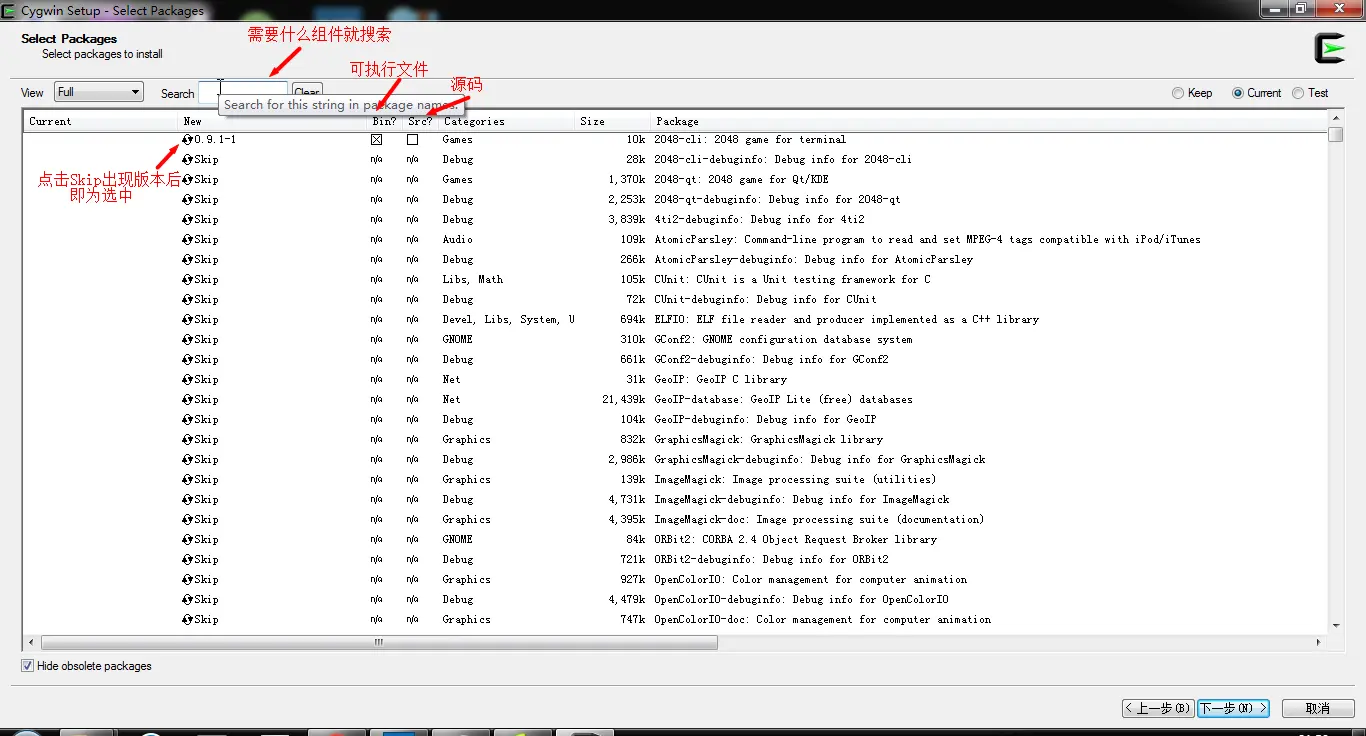
Task: Click the cycle icon in ORBit2-debuginfo row
Action: point(187,559)
